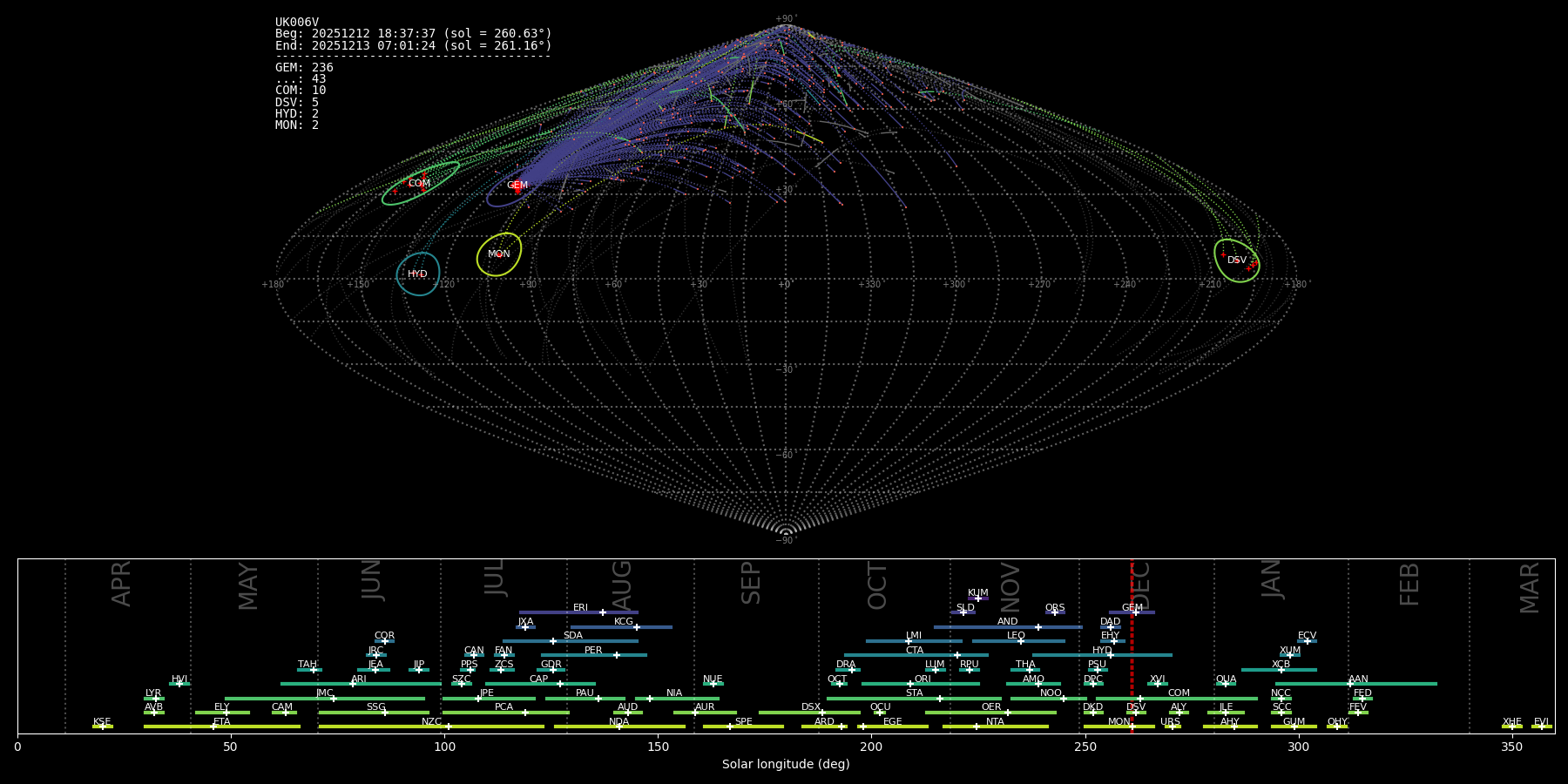
Task: Click the AUG month label
Action: [622, 585]
